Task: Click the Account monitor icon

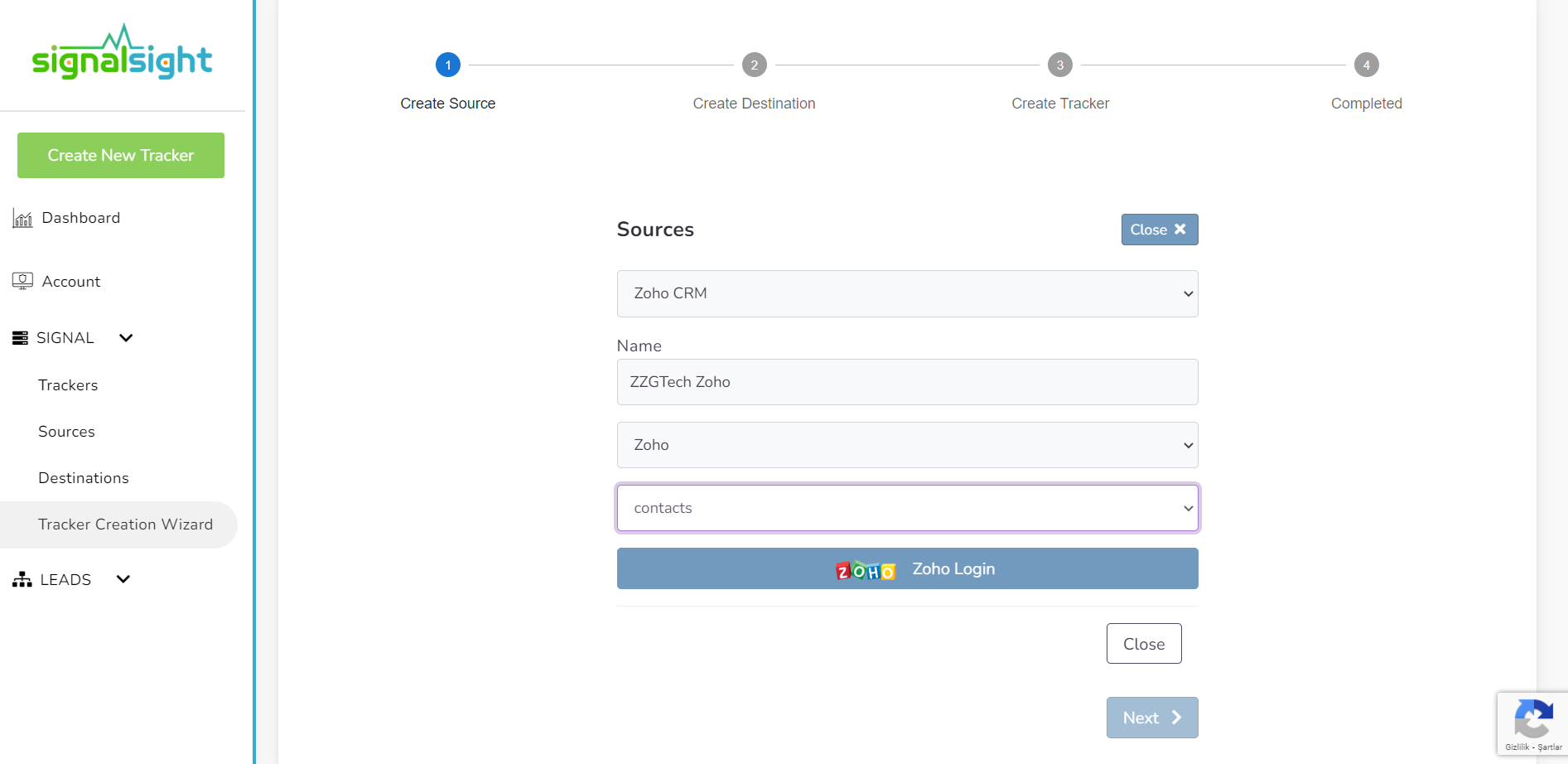Action: click(22, 281)
